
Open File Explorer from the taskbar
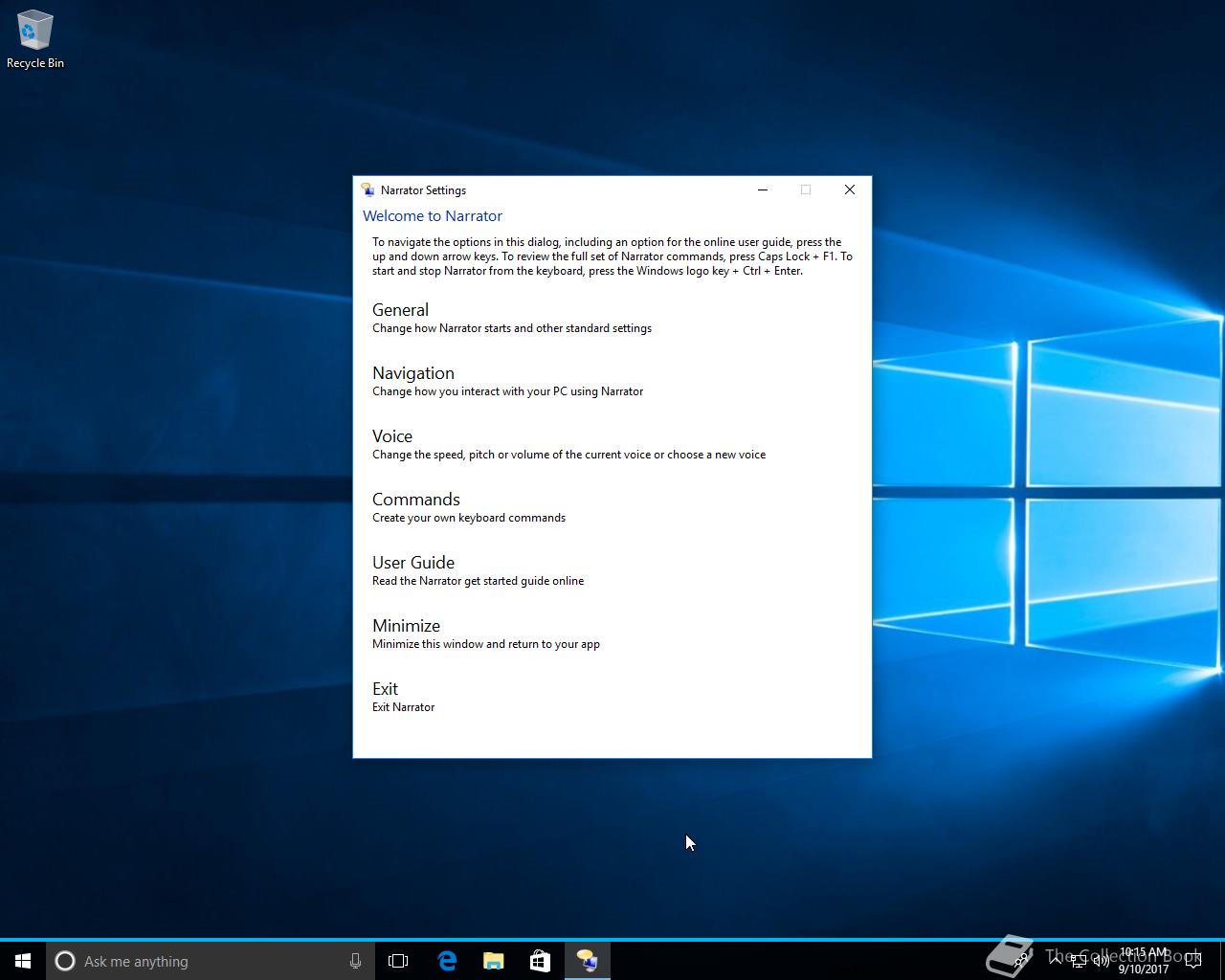pyautogui.click(x=494, y=961)
